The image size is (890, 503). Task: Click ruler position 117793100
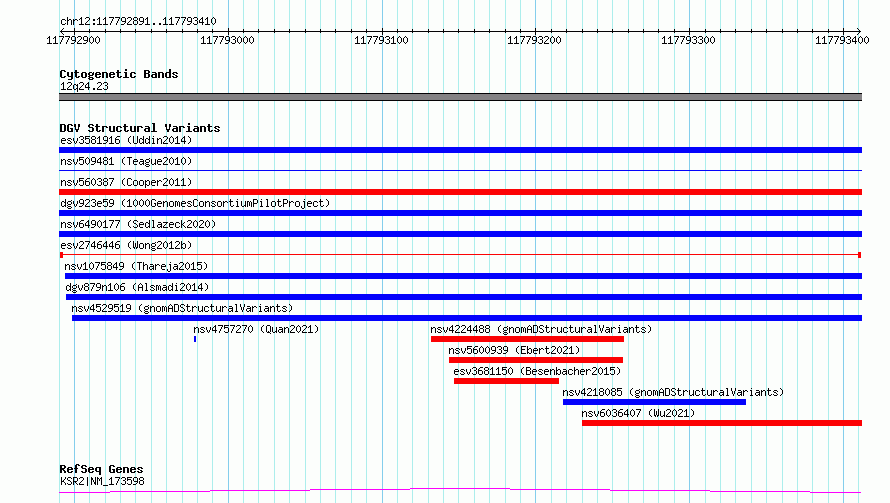pos(381,40)
